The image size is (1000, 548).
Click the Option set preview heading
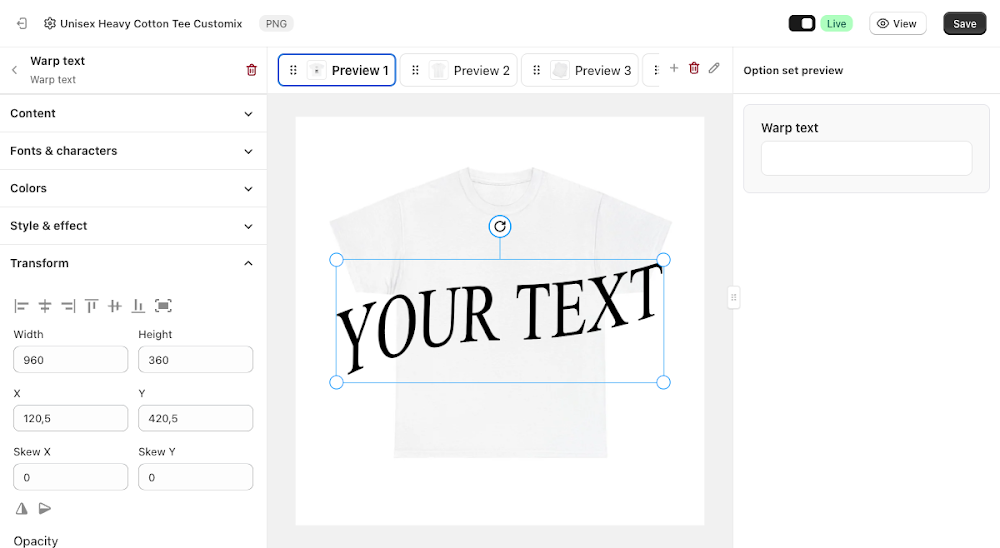(x=793, y=70)
